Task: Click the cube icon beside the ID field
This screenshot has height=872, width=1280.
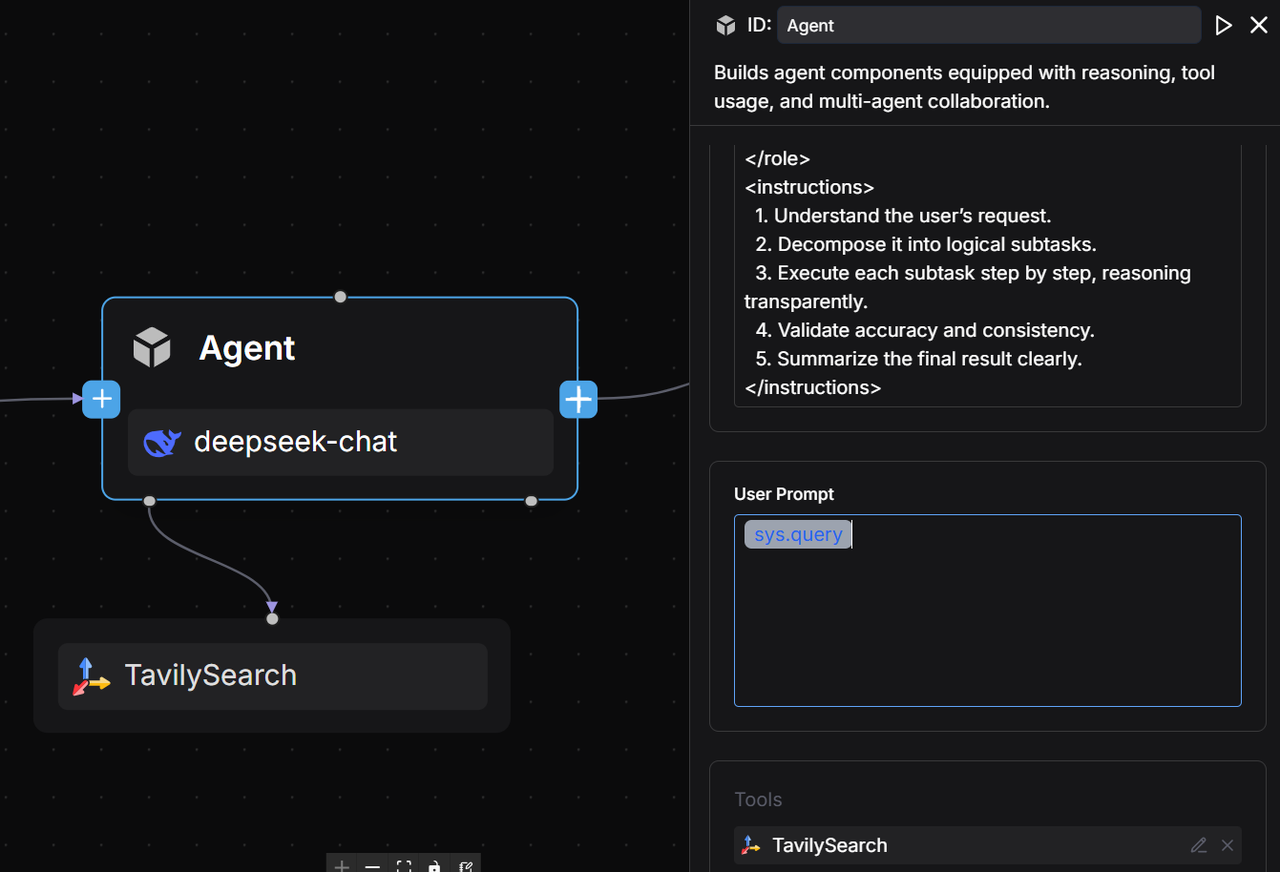Action: coord(725,25)
